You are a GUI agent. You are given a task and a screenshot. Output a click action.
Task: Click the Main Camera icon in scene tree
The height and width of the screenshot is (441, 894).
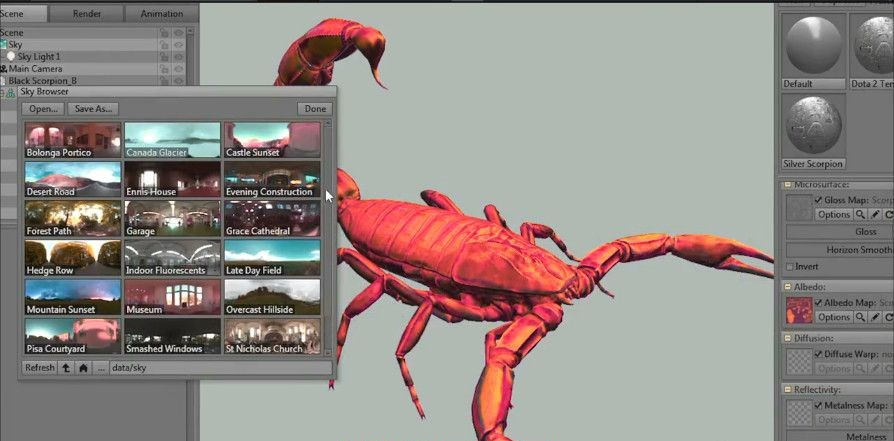point(4,69)
